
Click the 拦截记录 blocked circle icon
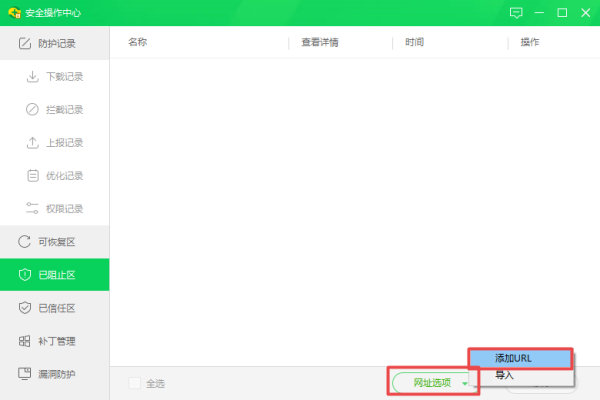(x=33, y=109)
